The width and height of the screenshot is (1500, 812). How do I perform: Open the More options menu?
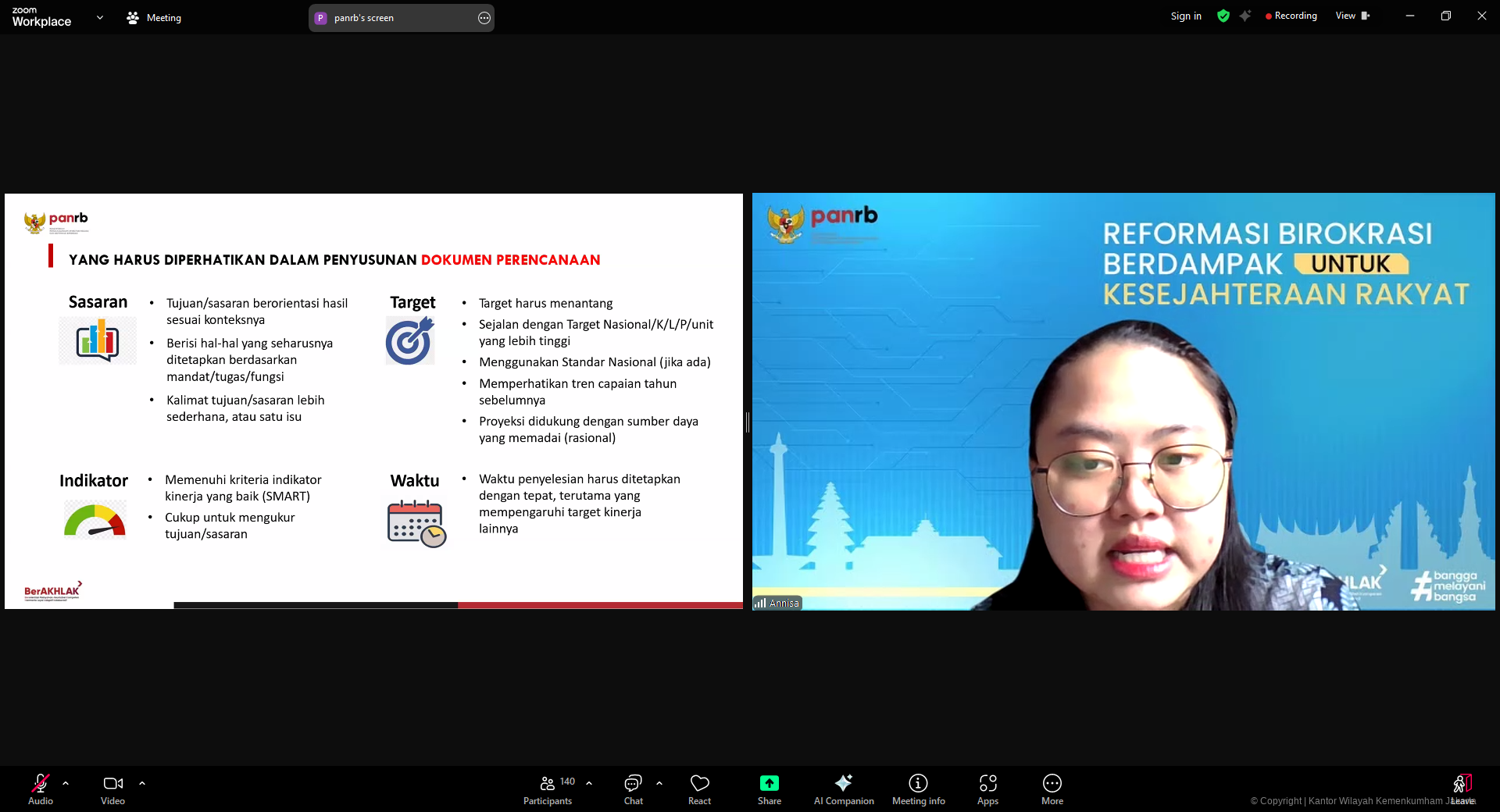1052,788
